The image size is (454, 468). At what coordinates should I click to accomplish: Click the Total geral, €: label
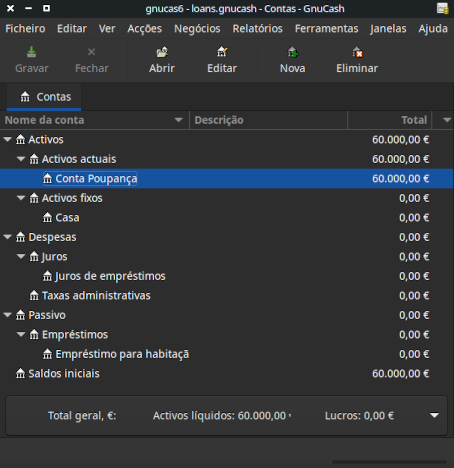coord(82,416)
